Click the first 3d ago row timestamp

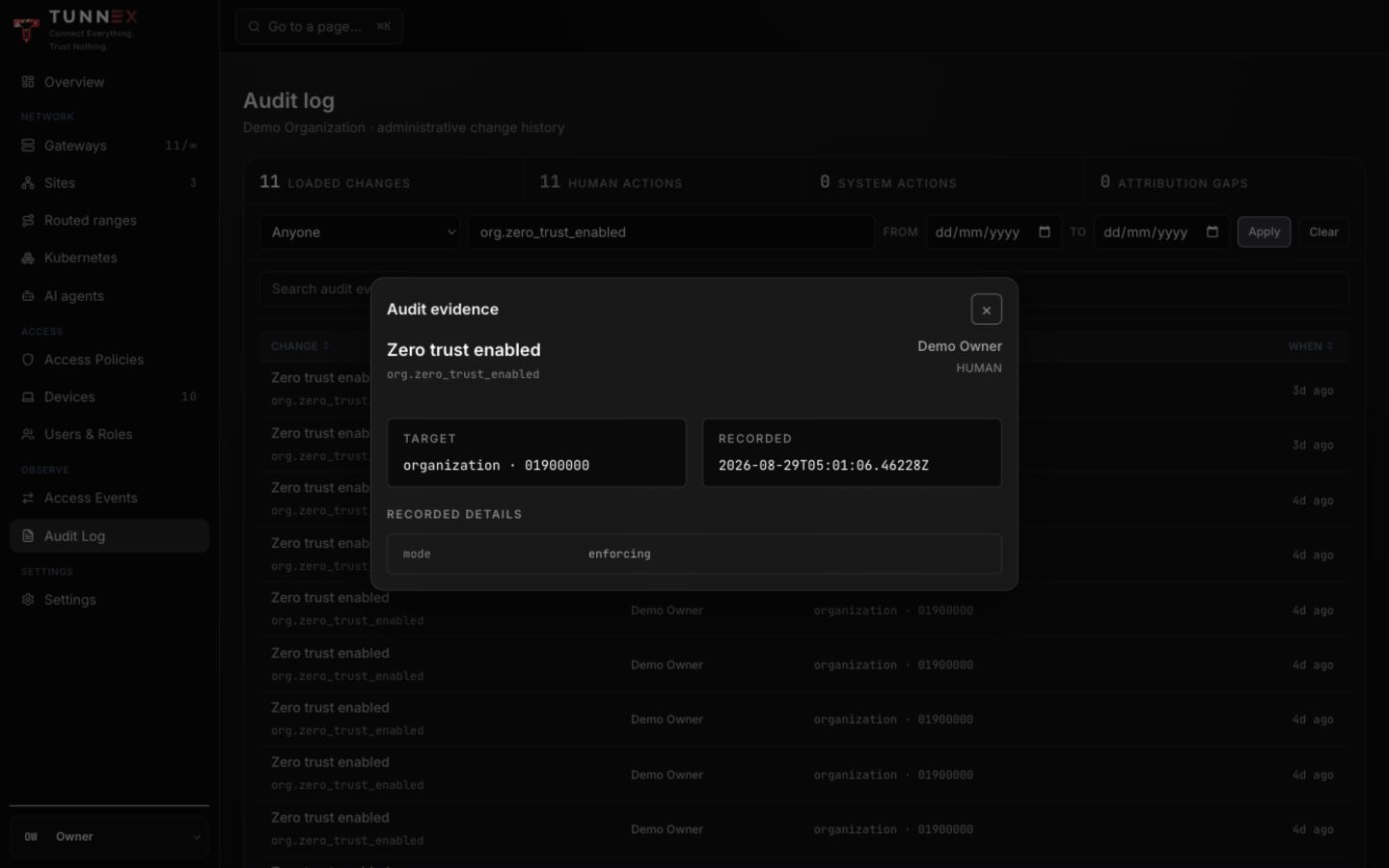[x=1313, y=391]
